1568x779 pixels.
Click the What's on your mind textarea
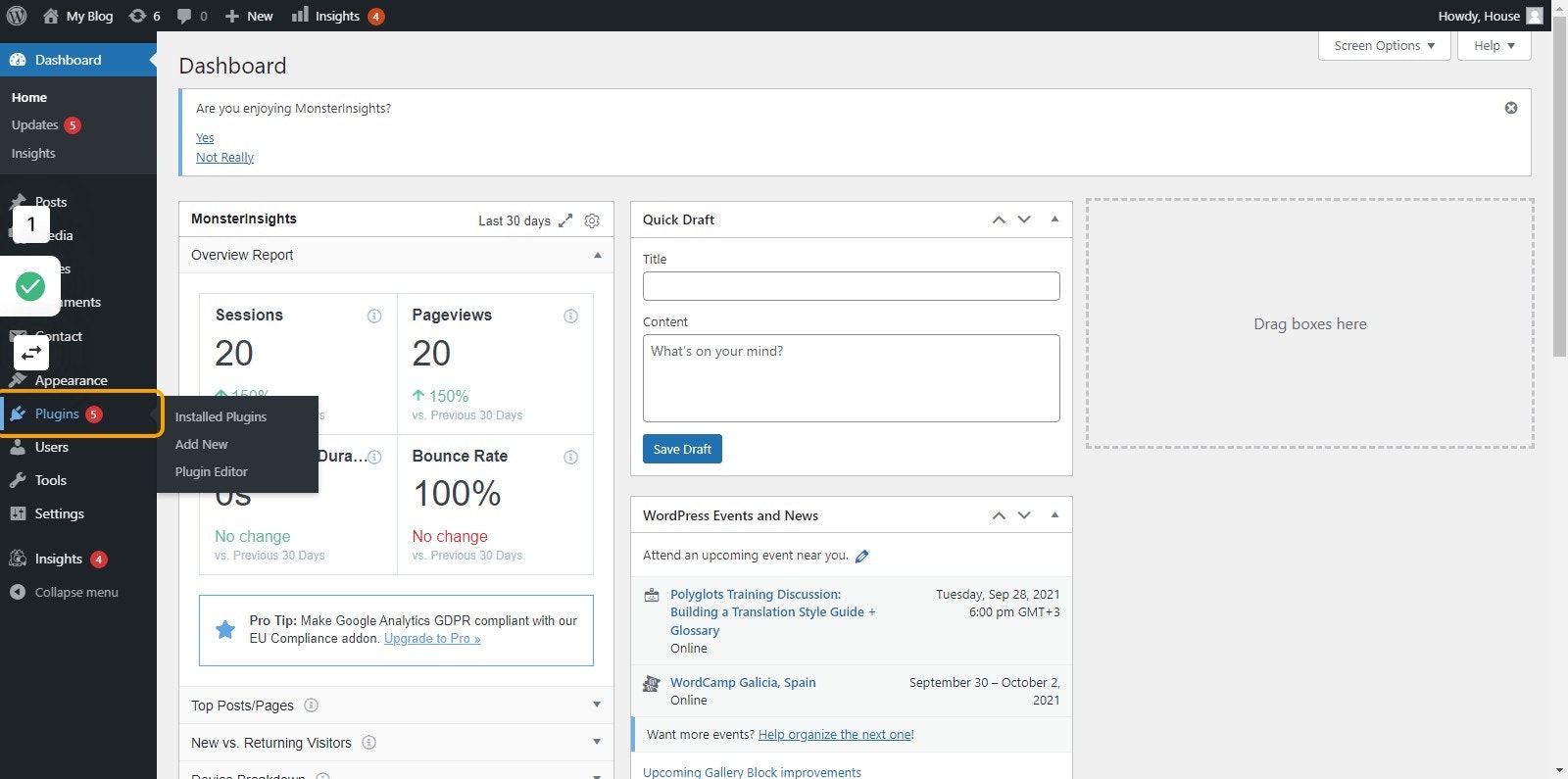[851, 378]
